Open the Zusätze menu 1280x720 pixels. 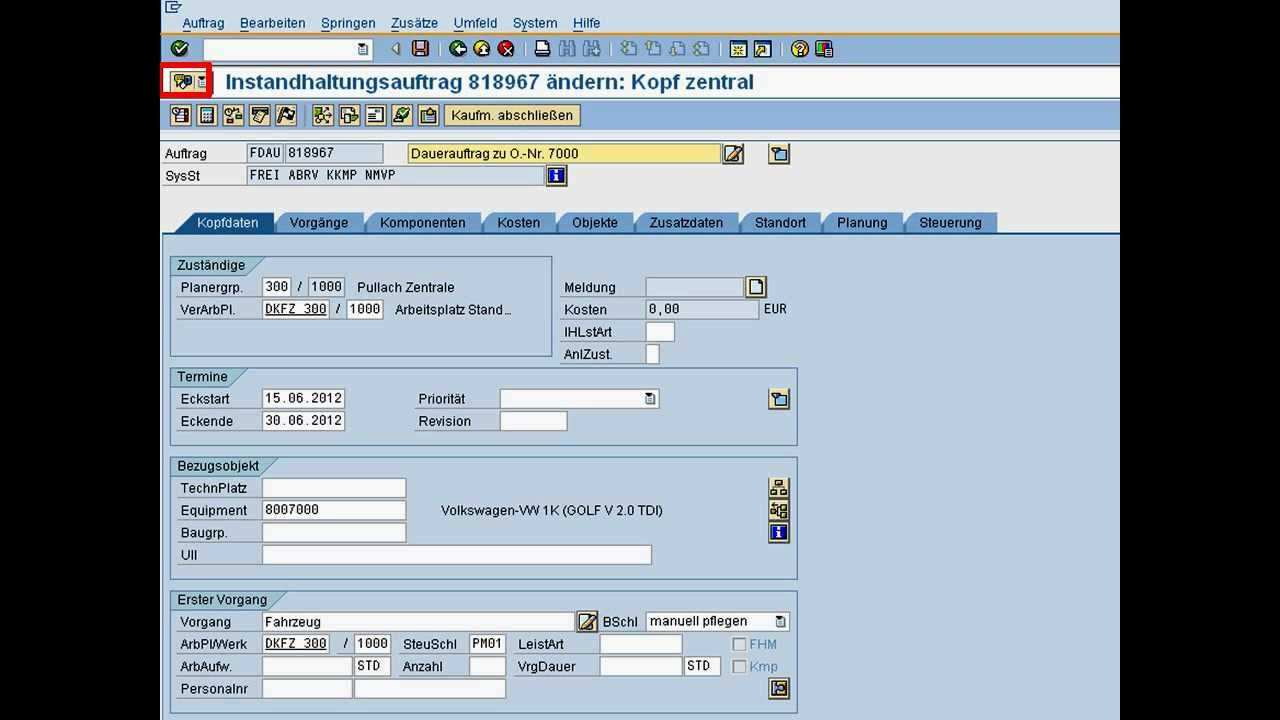pyautogui.click(x=414, y=23)
